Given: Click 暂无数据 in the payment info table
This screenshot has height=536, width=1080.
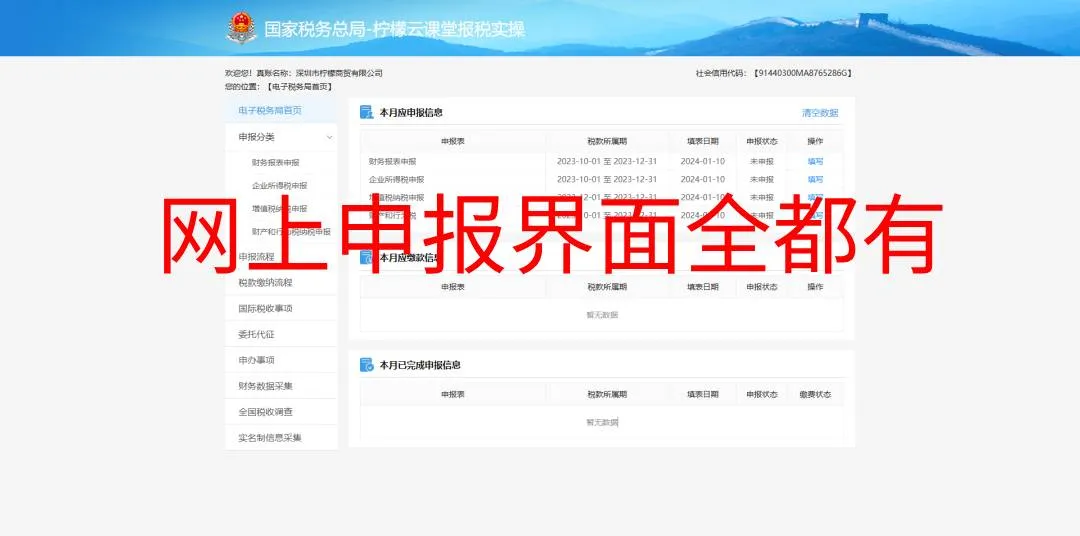Looking at the screenshot, I should point(602,315).
